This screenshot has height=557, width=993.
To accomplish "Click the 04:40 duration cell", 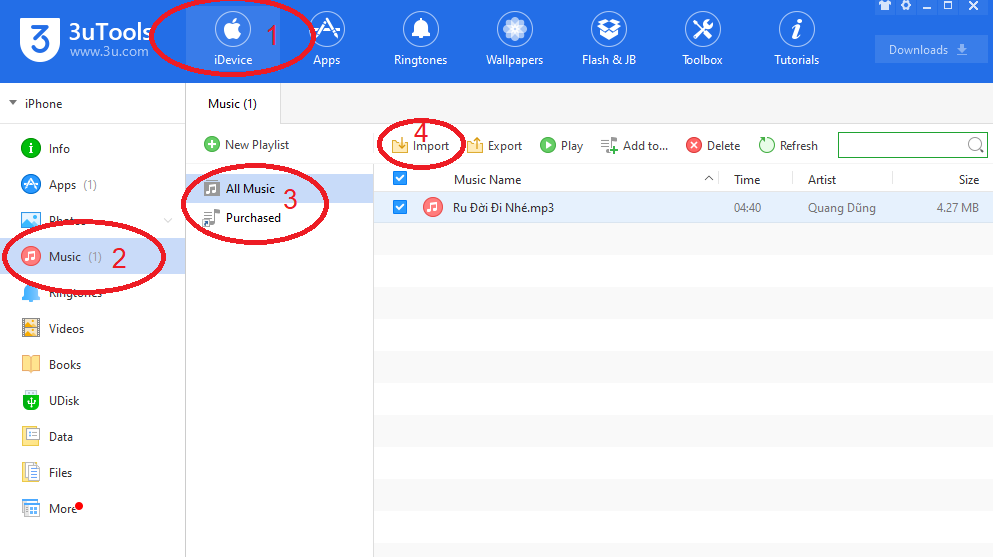I will tap(747, 208).
